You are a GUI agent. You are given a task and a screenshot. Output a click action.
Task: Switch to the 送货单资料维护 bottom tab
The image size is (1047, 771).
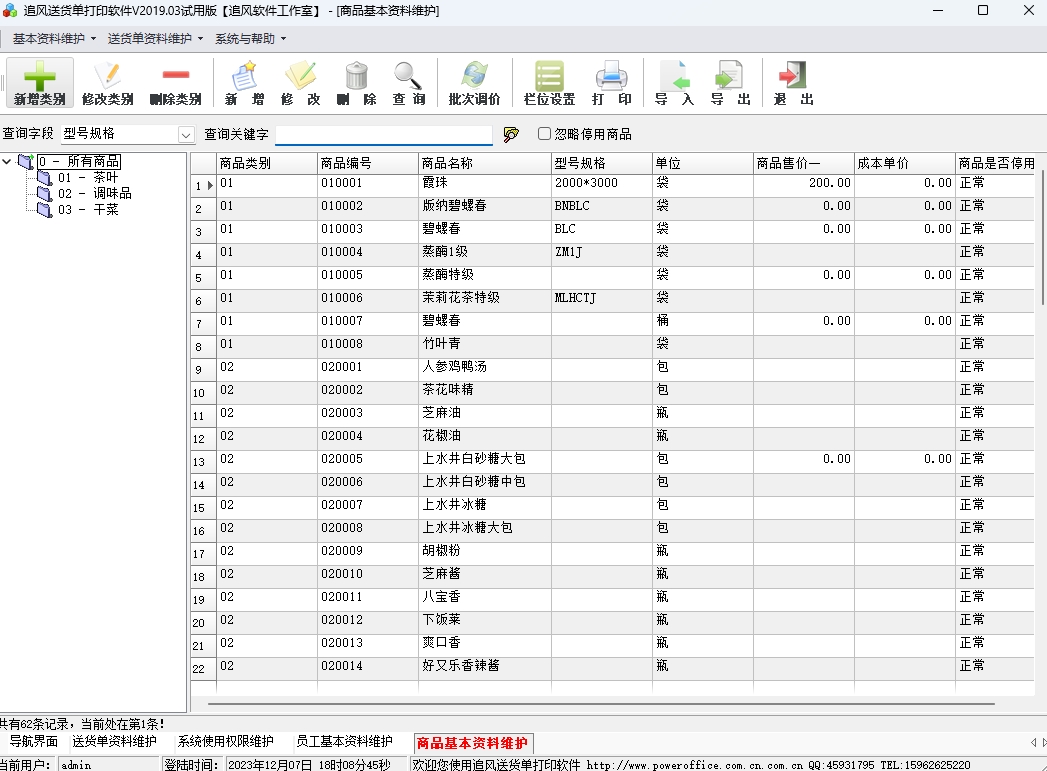115,741
